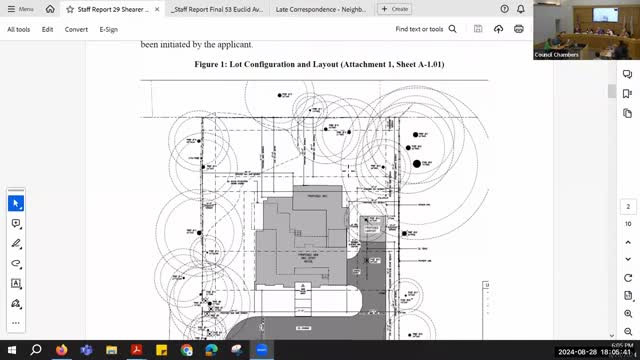This screenshot has height=360, width=640.
Task: Open notifications bell icon
Action: [x=521, y=9]
